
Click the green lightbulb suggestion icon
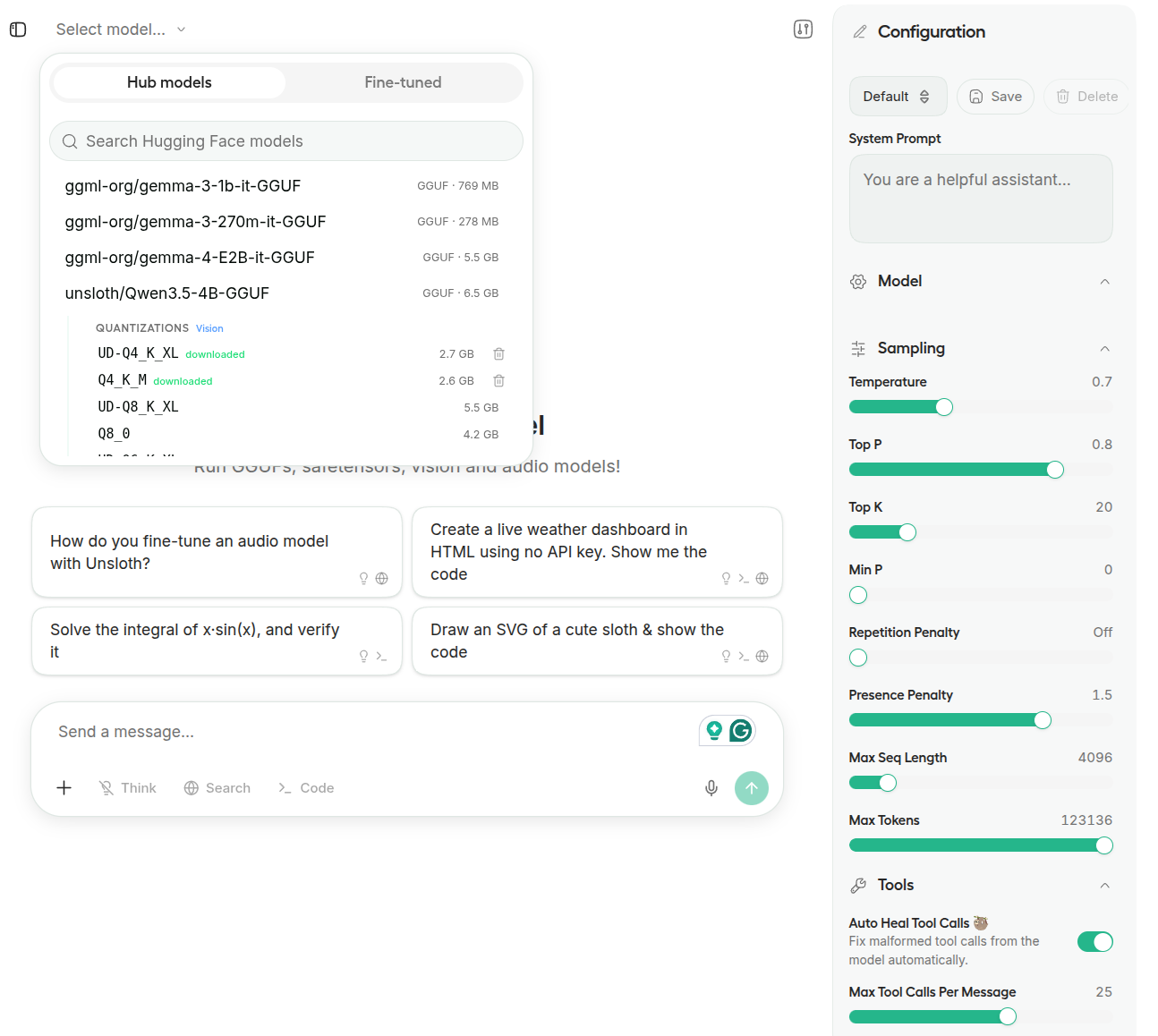(x=714, y=731)
